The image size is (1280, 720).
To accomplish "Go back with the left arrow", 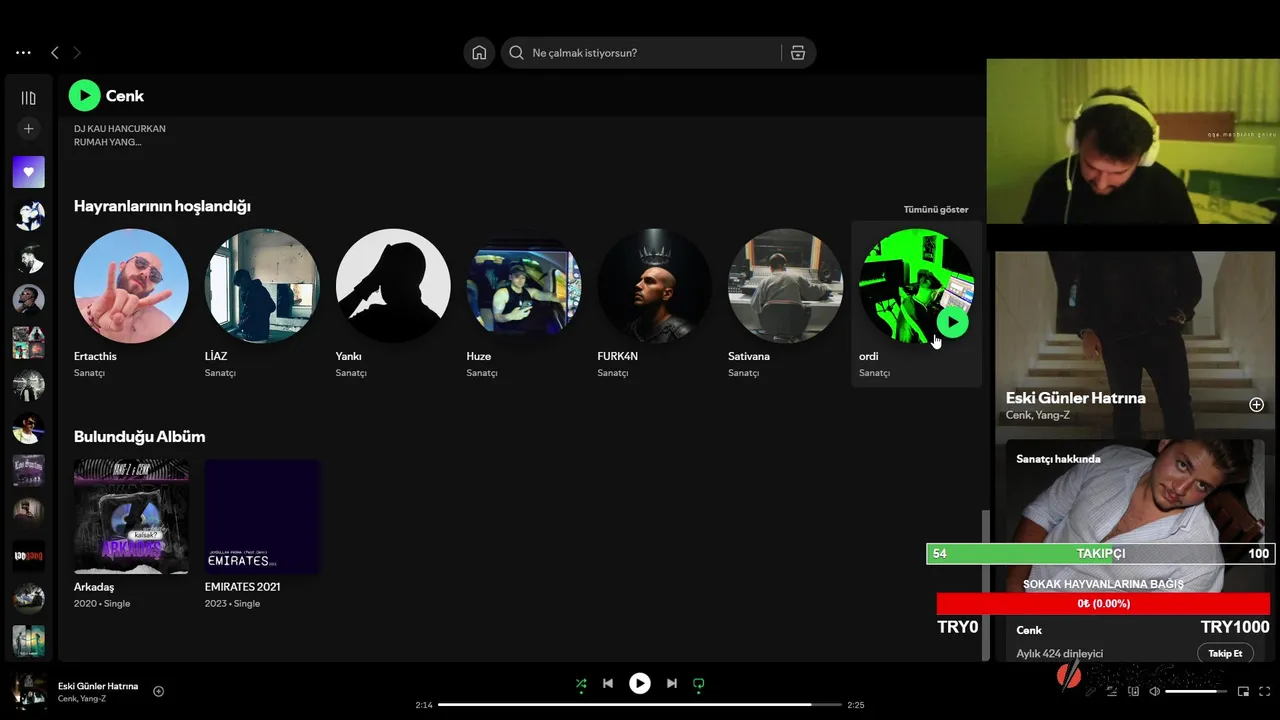I will 55,53.
